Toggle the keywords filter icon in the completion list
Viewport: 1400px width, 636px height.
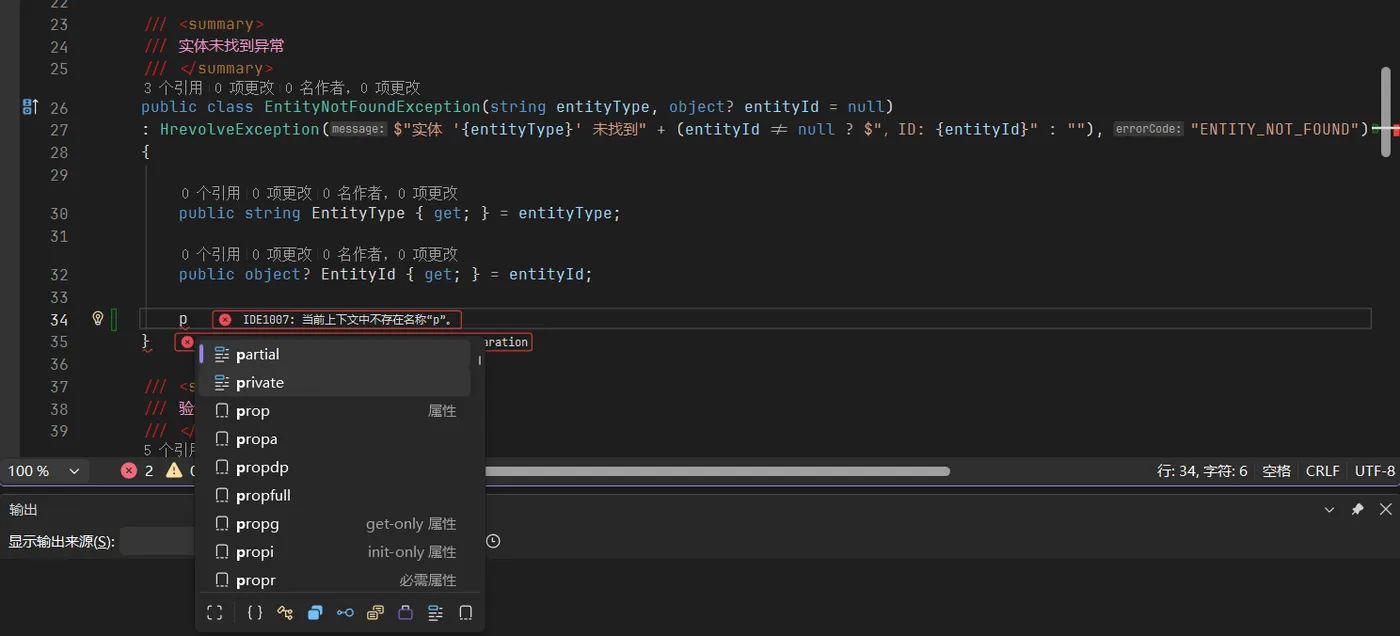tap(435, 612)
